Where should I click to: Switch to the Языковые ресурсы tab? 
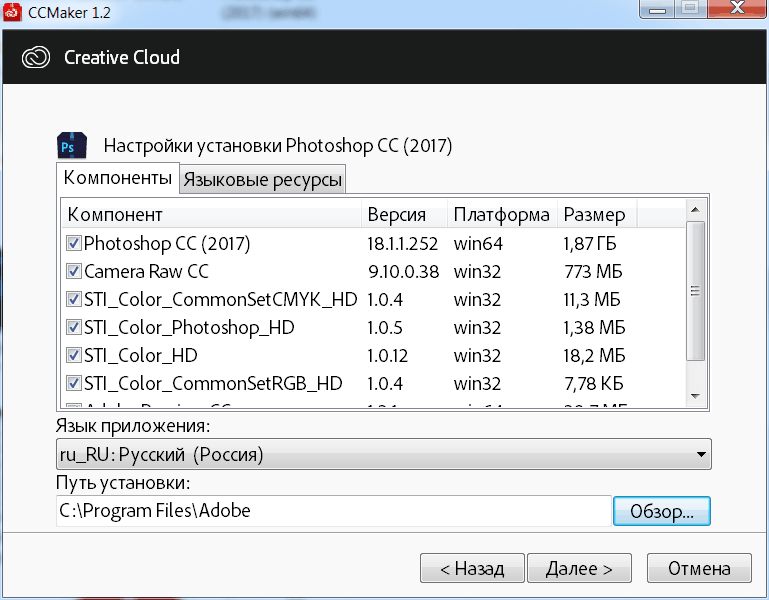pos(262,180)
